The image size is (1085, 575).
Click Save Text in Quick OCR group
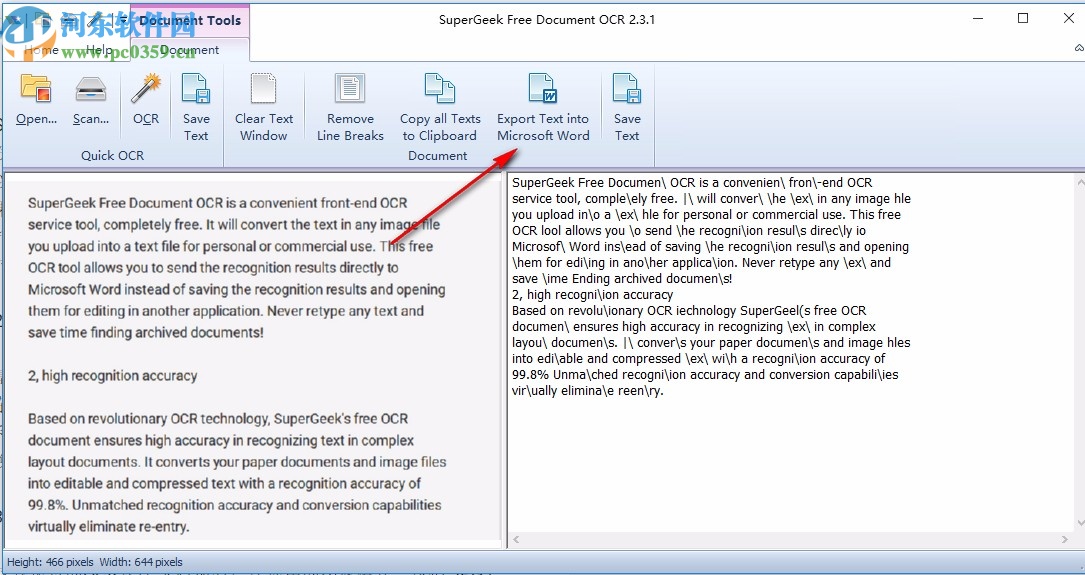coord(196,107)
